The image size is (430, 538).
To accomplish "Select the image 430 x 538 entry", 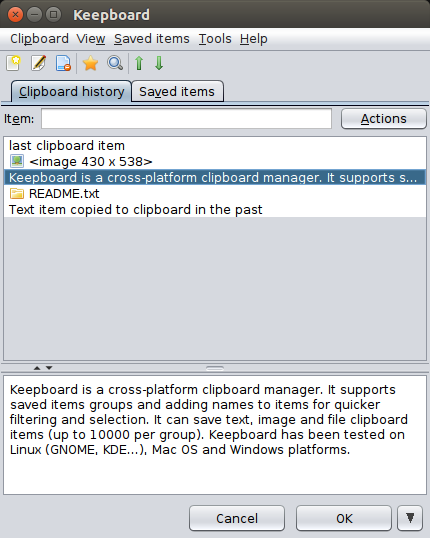I will (215, 162).
